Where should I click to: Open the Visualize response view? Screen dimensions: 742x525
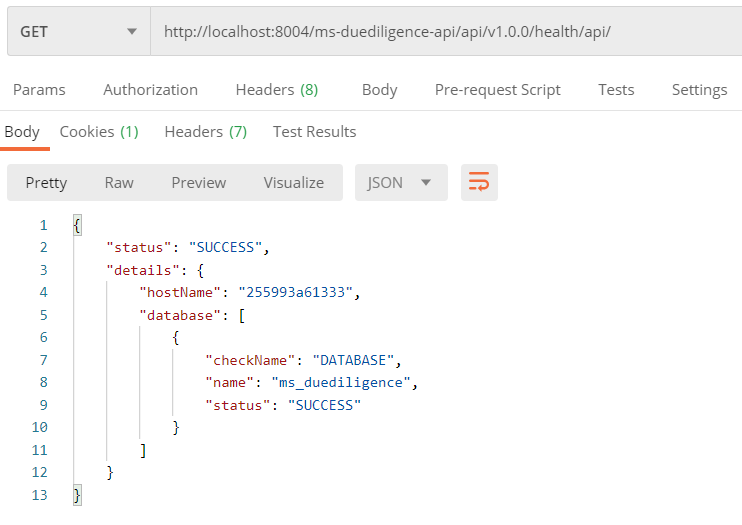click(293, 182)
